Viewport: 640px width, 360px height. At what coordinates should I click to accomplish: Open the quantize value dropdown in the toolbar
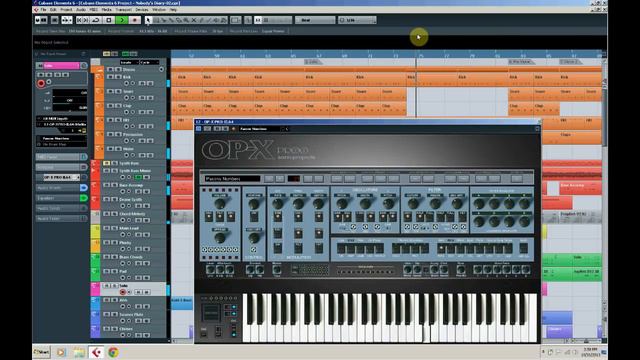click(x=356, y=20)
